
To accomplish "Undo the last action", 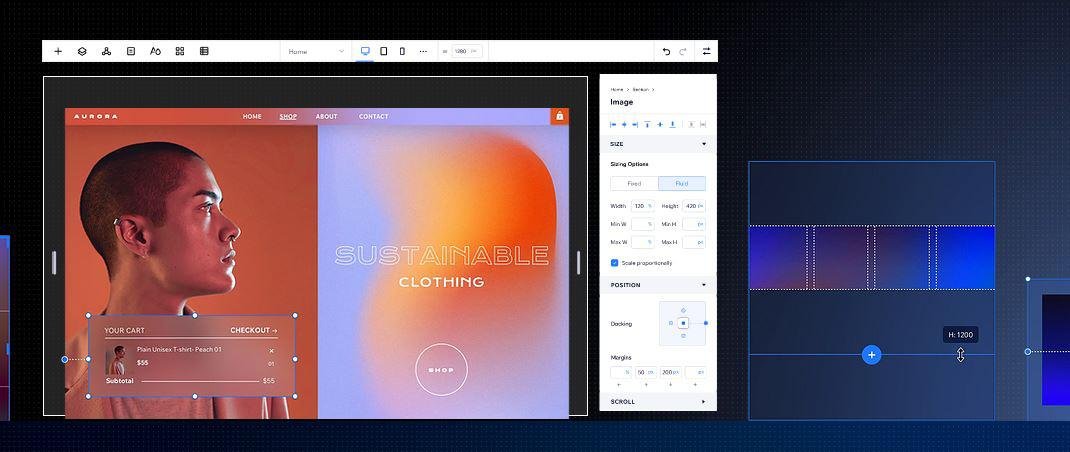I will pyautogui.click(x=667, y=51).
